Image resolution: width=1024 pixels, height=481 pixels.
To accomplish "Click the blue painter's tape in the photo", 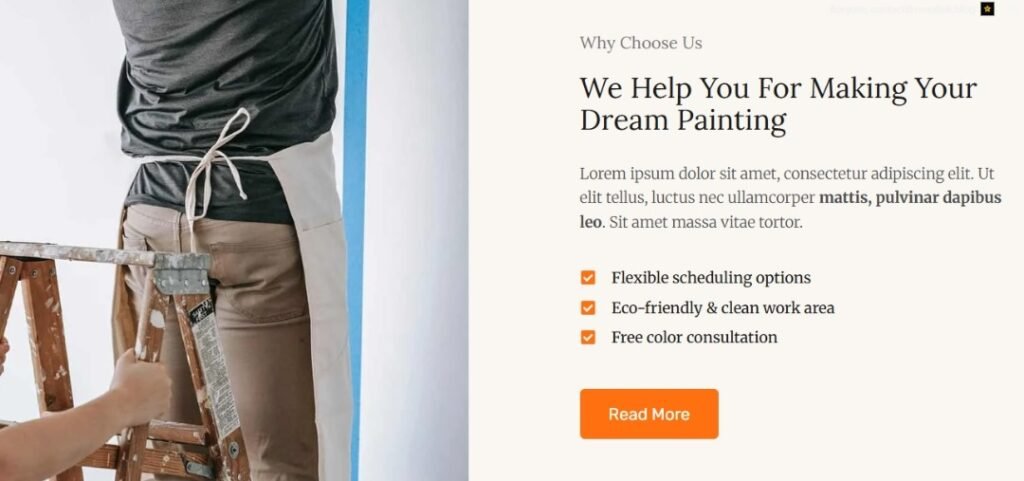I will [355, 240].
